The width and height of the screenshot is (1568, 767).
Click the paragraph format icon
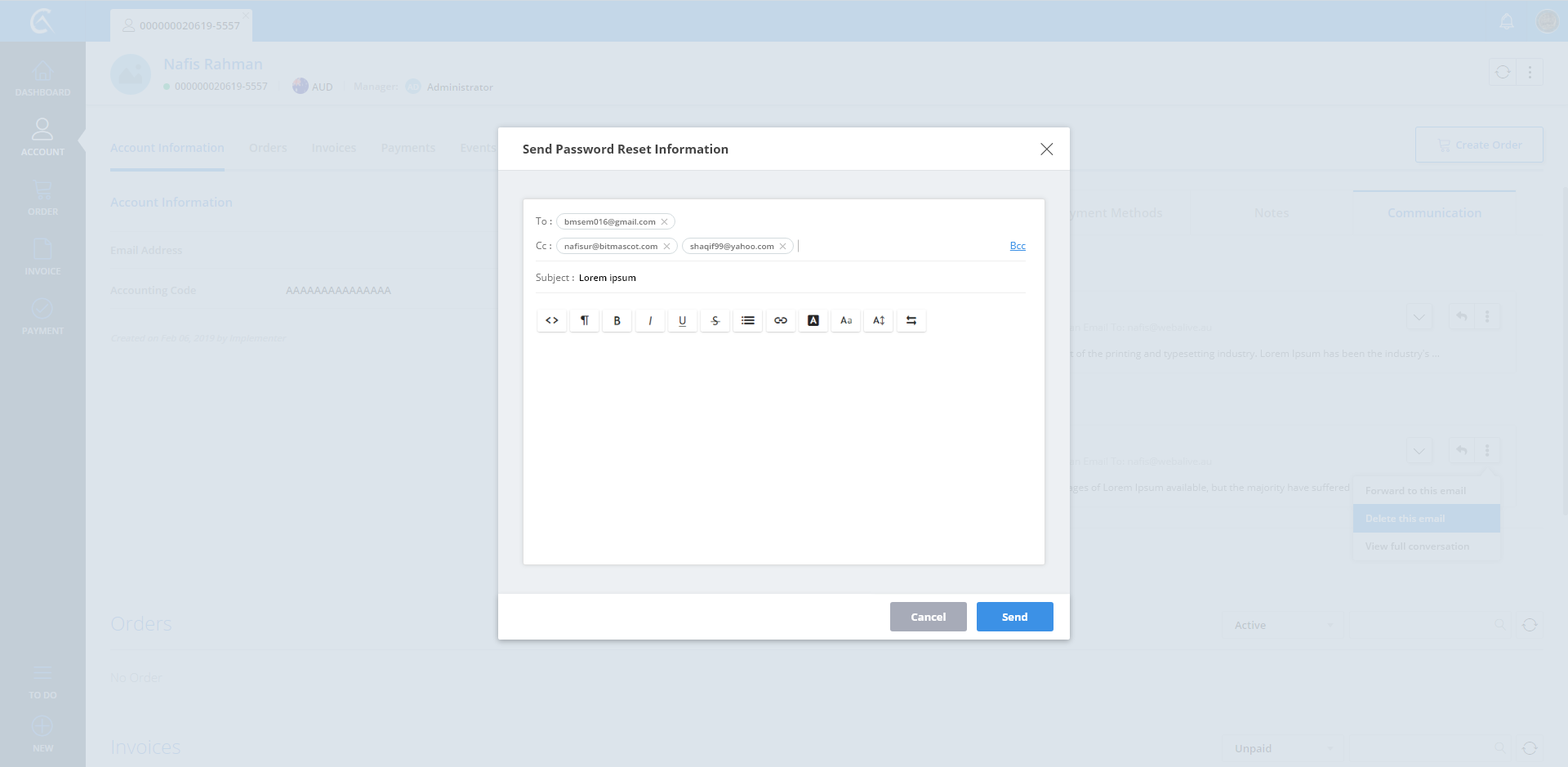tap(585, 320)
